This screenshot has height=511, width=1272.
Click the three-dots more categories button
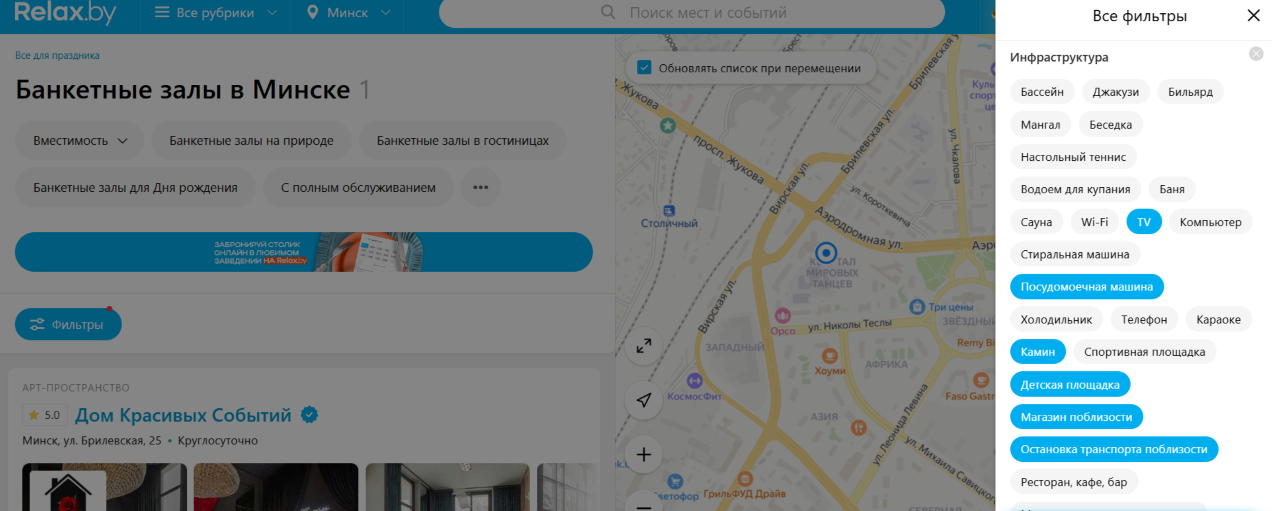(480, 187)
